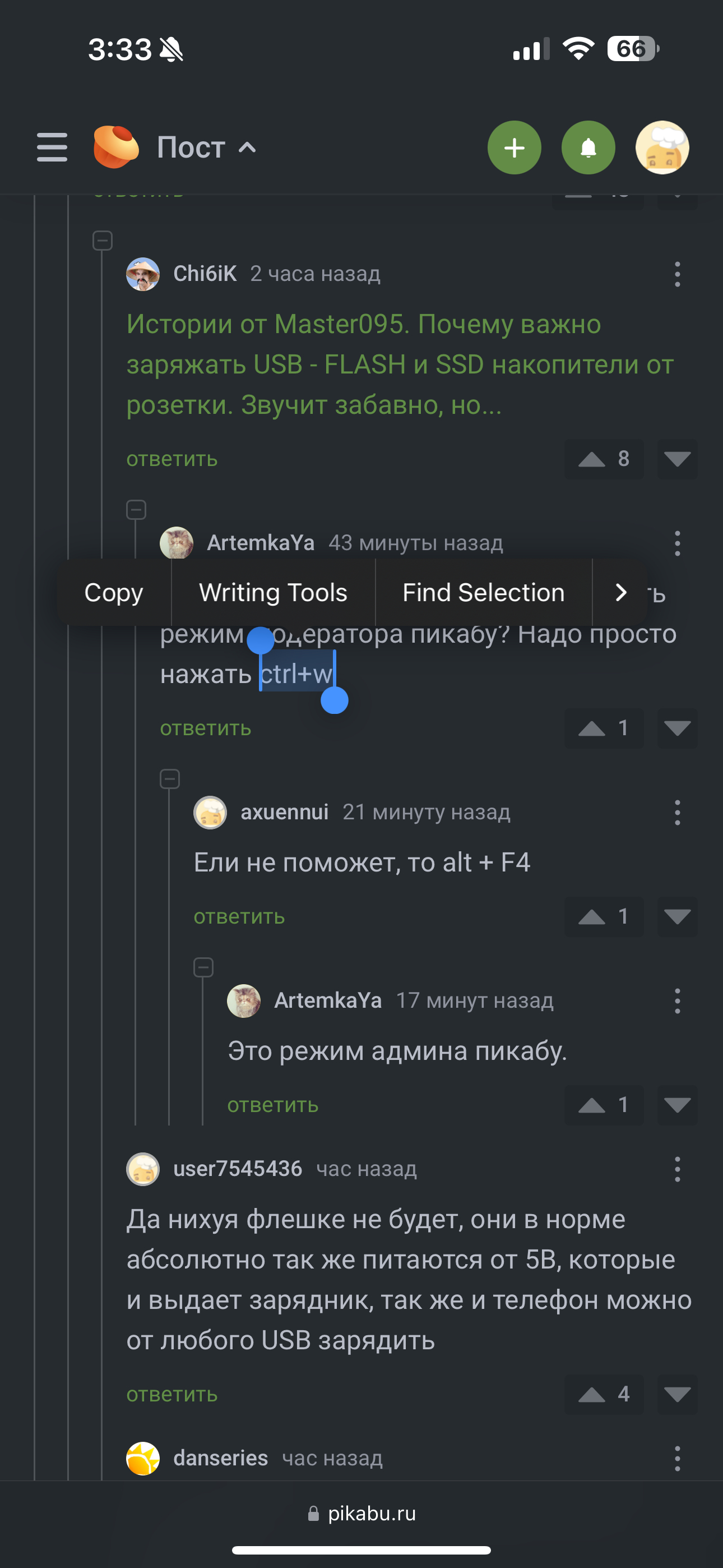
Task: Open the user profile avatar
Action: [661, 147]
